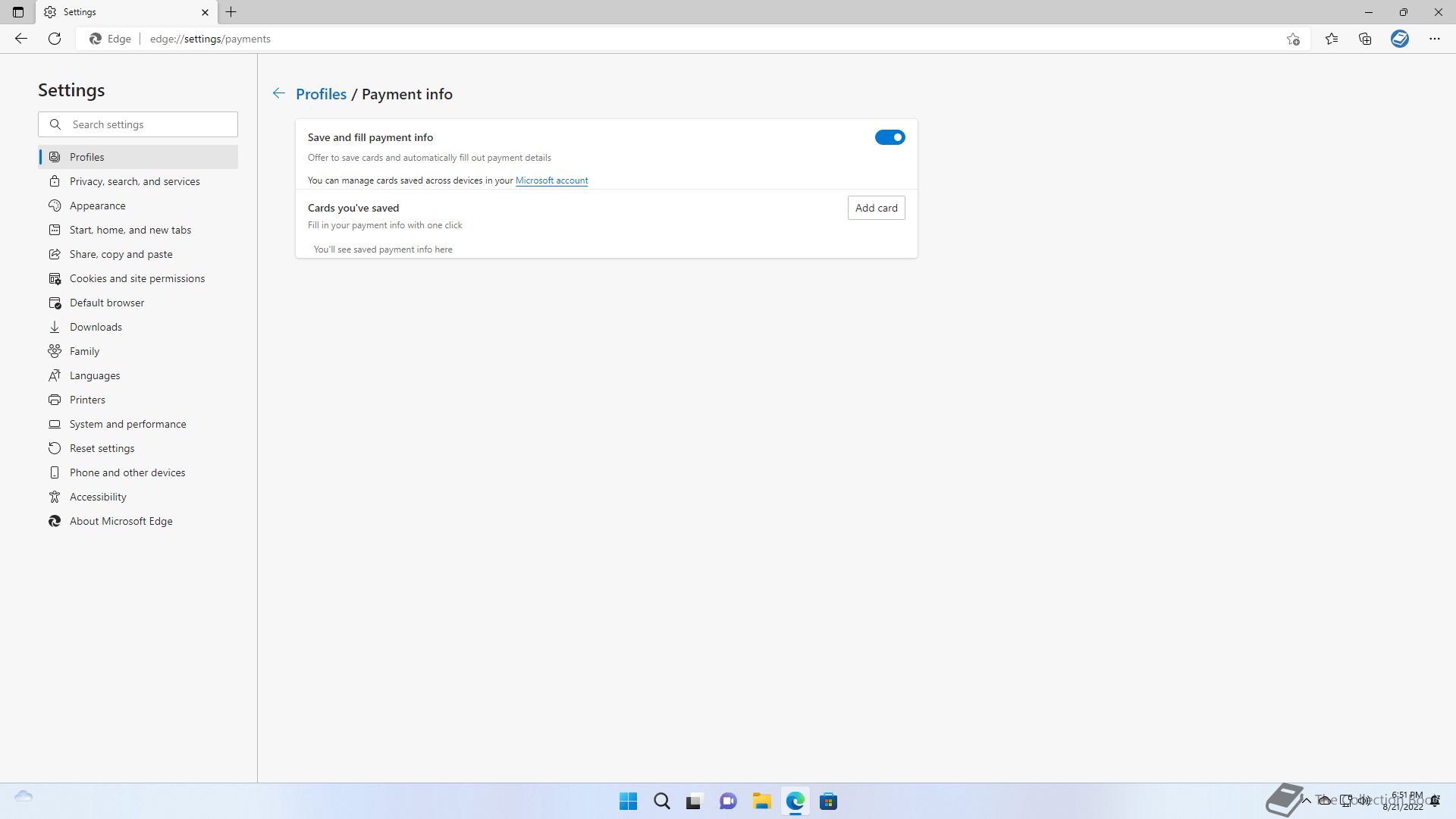
Task: Open Reset settings section
Action: [138, 448]
